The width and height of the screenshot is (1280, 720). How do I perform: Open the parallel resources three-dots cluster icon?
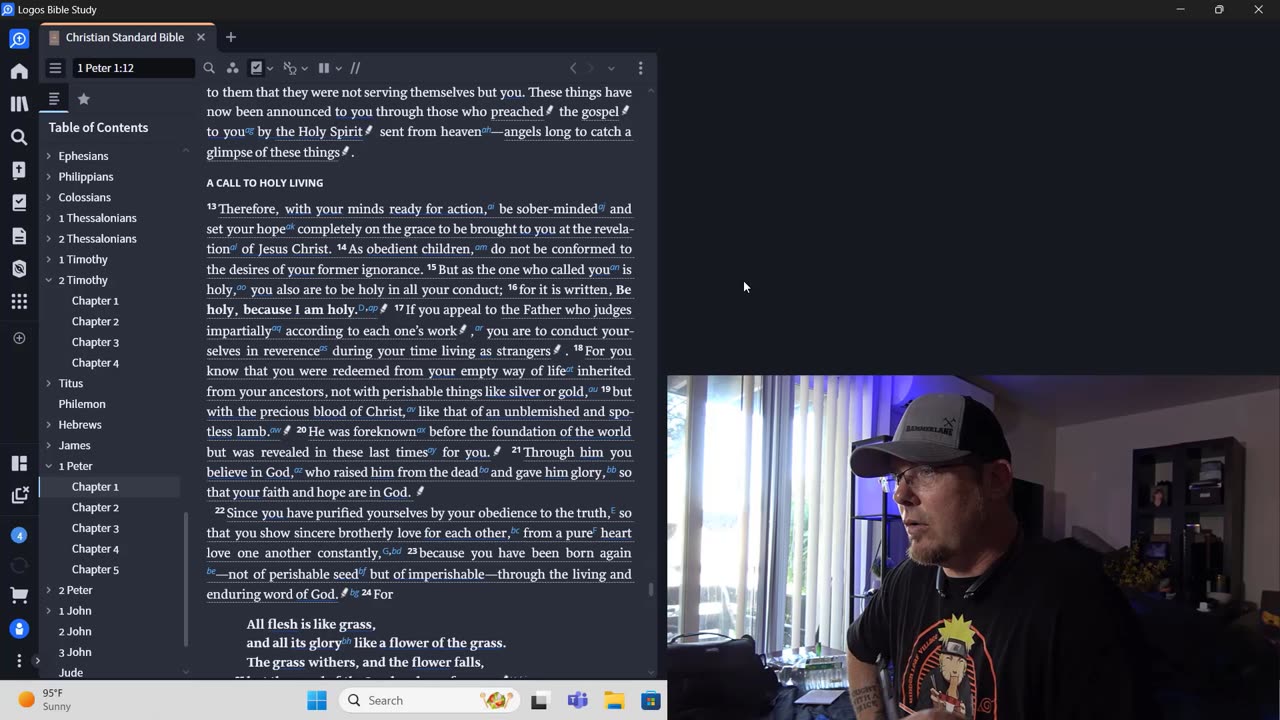[x=232, y=68]
